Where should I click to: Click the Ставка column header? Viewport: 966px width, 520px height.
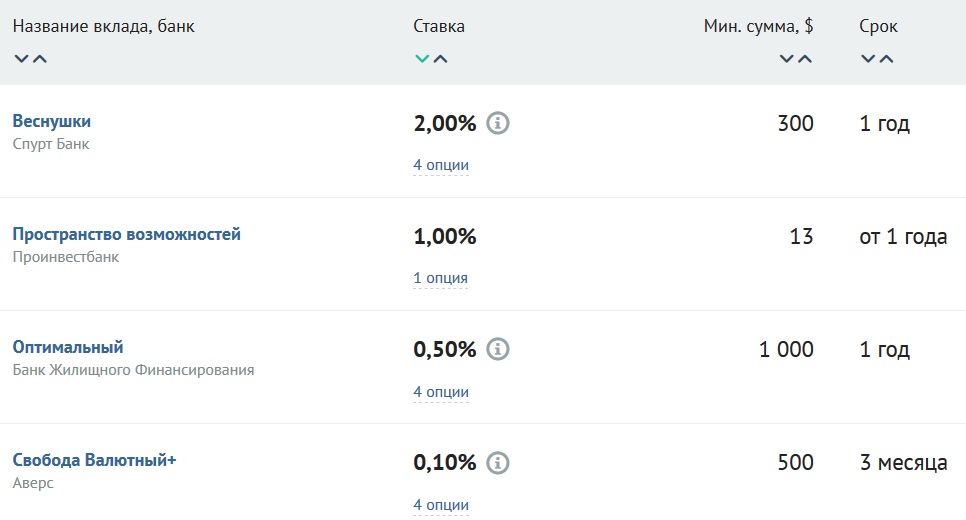(x=439, y=26)
